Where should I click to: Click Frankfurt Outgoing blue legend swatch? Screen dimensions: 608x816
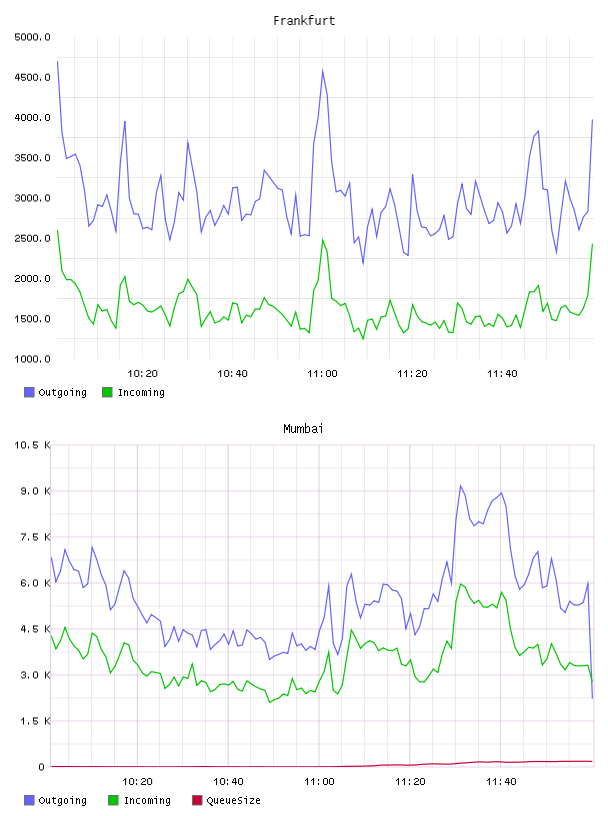tap(29, 392)
